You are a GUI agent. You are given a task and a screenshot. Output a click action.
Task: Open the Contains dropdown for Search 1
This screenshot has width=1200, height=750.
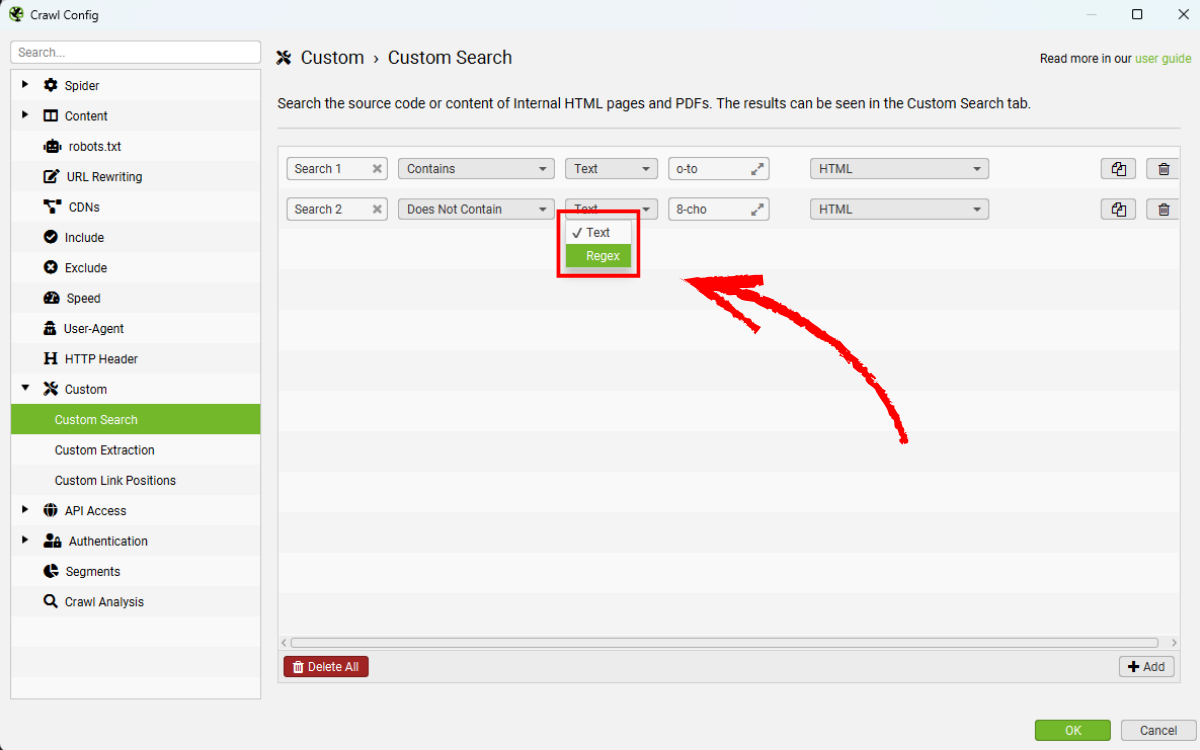coord(475,169)
